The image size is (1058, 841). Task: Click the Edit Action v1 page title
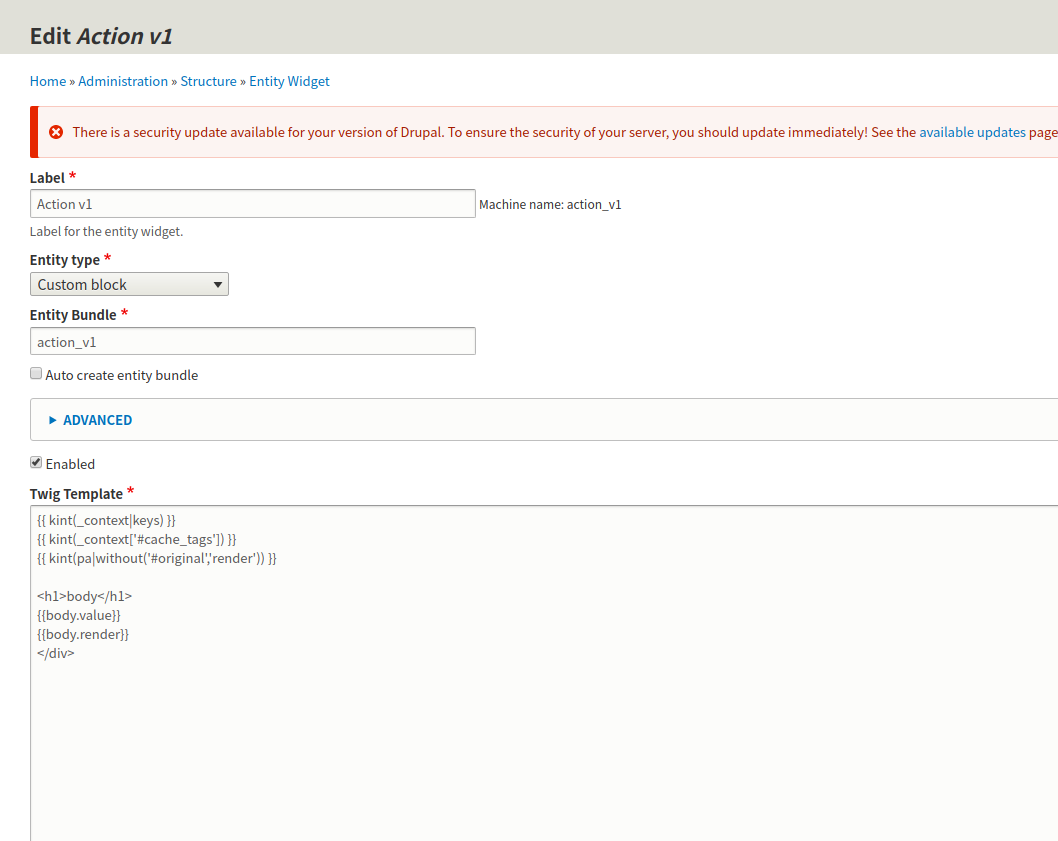tap(103, 35)
